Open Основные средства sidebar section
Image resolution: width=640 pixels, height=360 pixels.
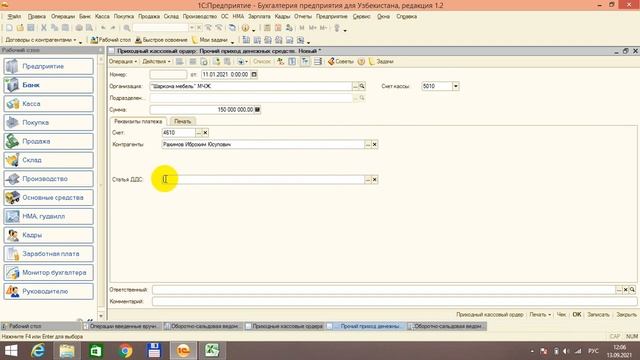point(49,198)
